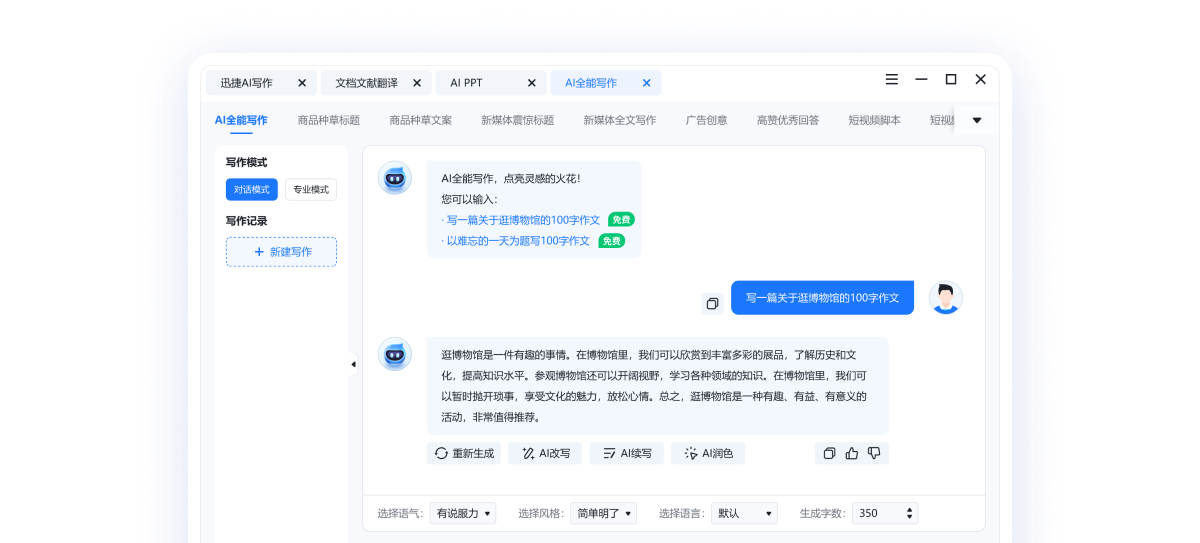Close the 迅捷AI写作 tab
The image size is (1200, 543).
click(x=302, y=83)
